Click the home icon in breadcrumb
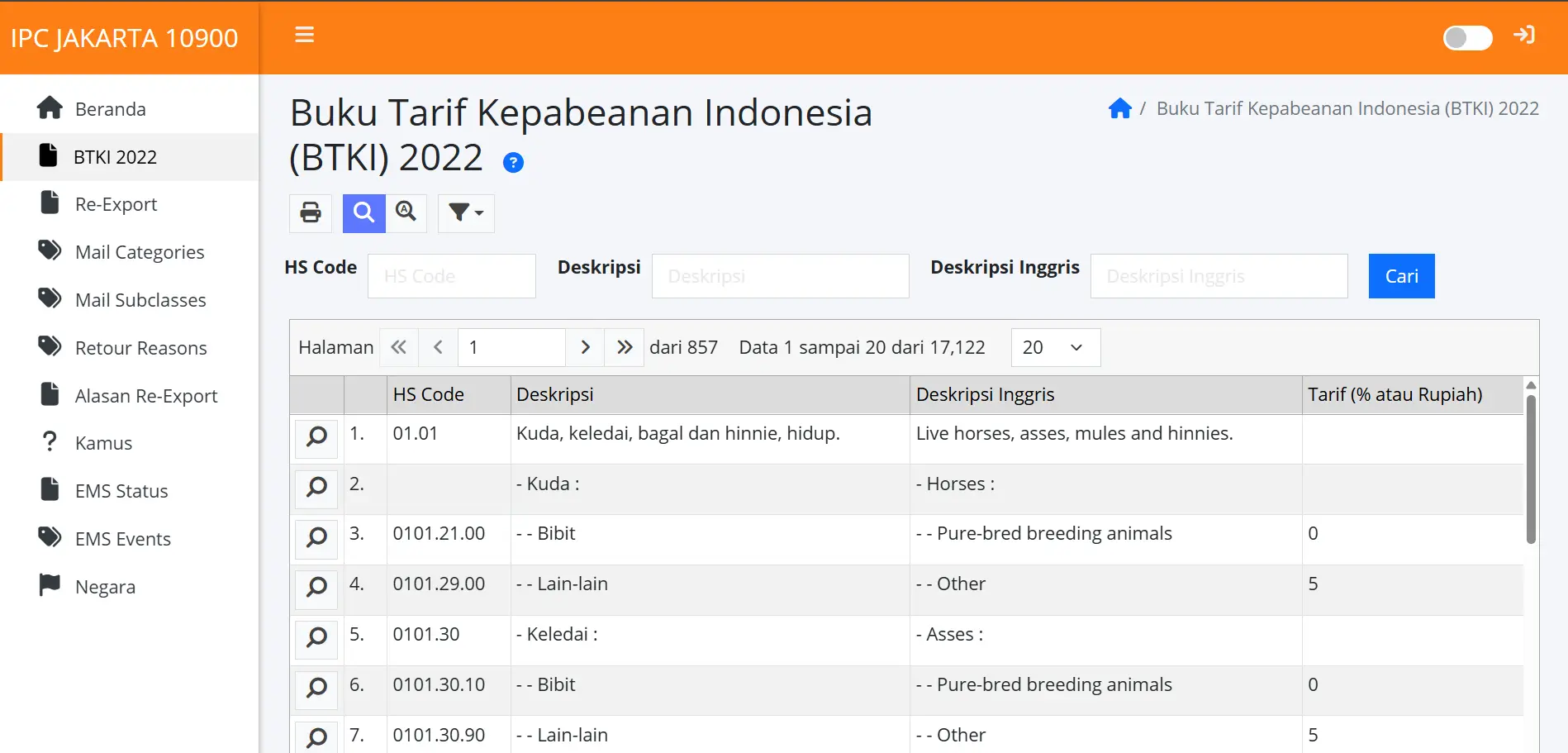This screenshot has width=1568, height=753. pos(1120,108)
